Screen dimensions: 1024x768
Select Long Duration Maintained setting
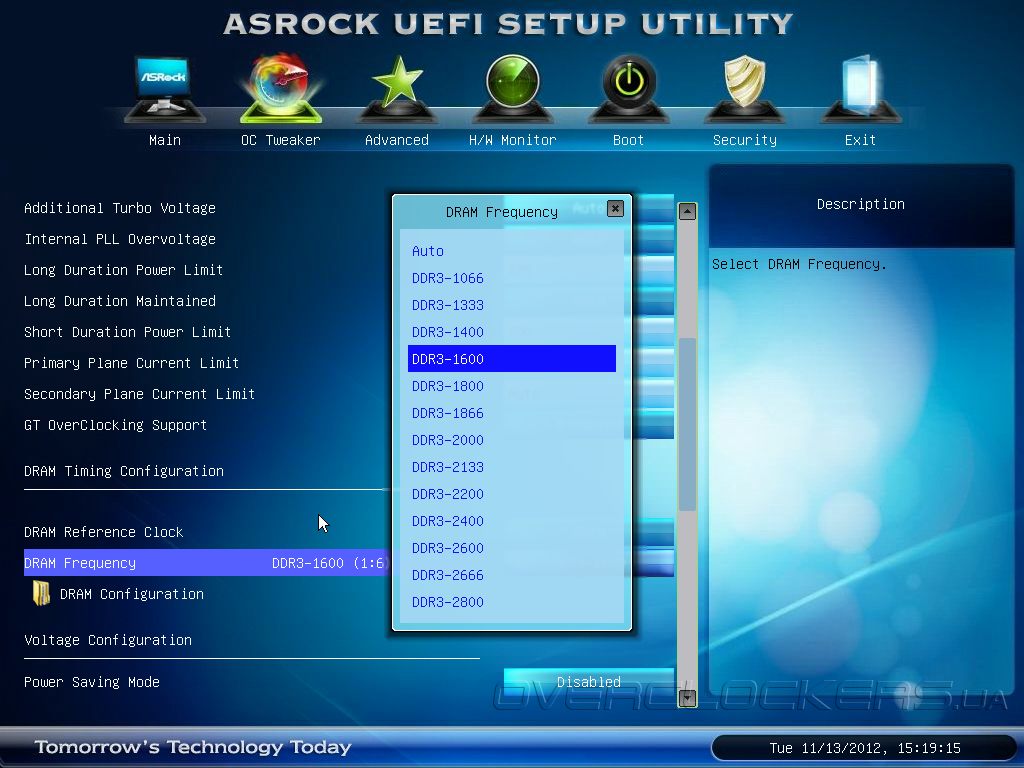tap(120, 301)
